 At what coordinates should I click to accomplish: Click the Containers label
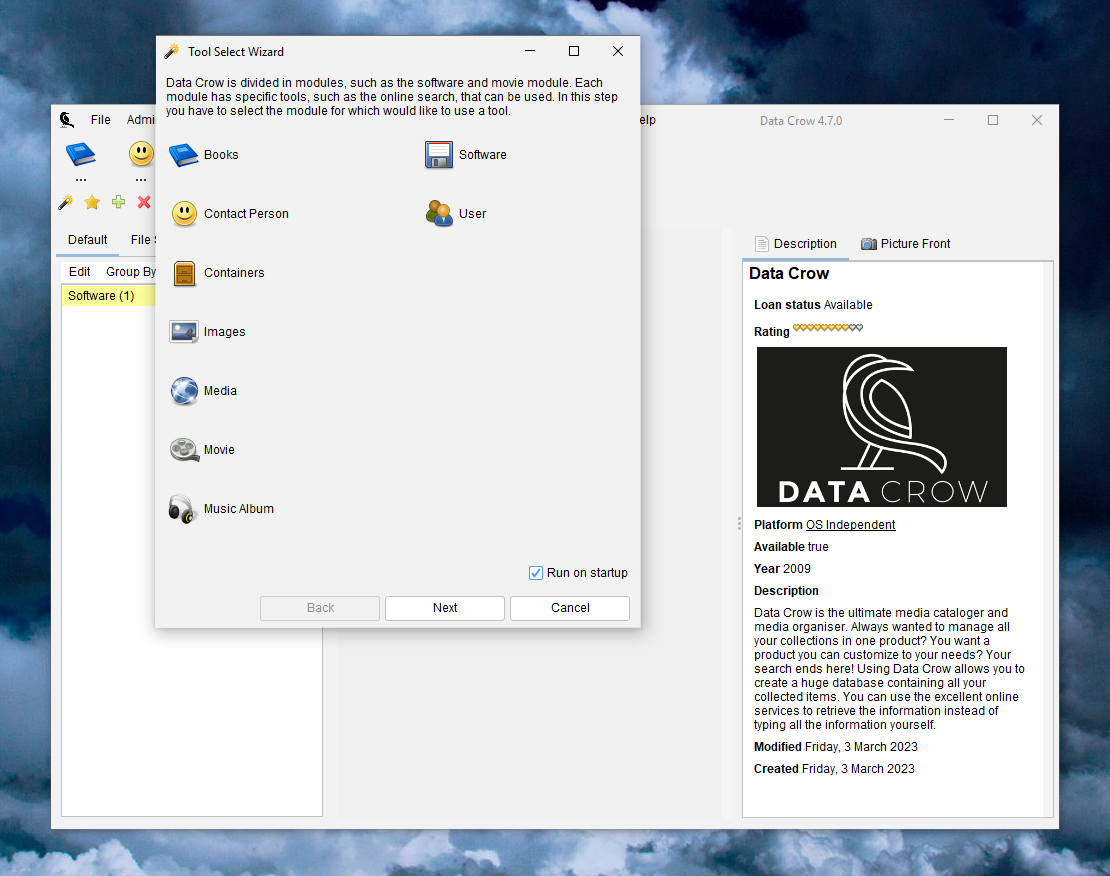point(234,273)
